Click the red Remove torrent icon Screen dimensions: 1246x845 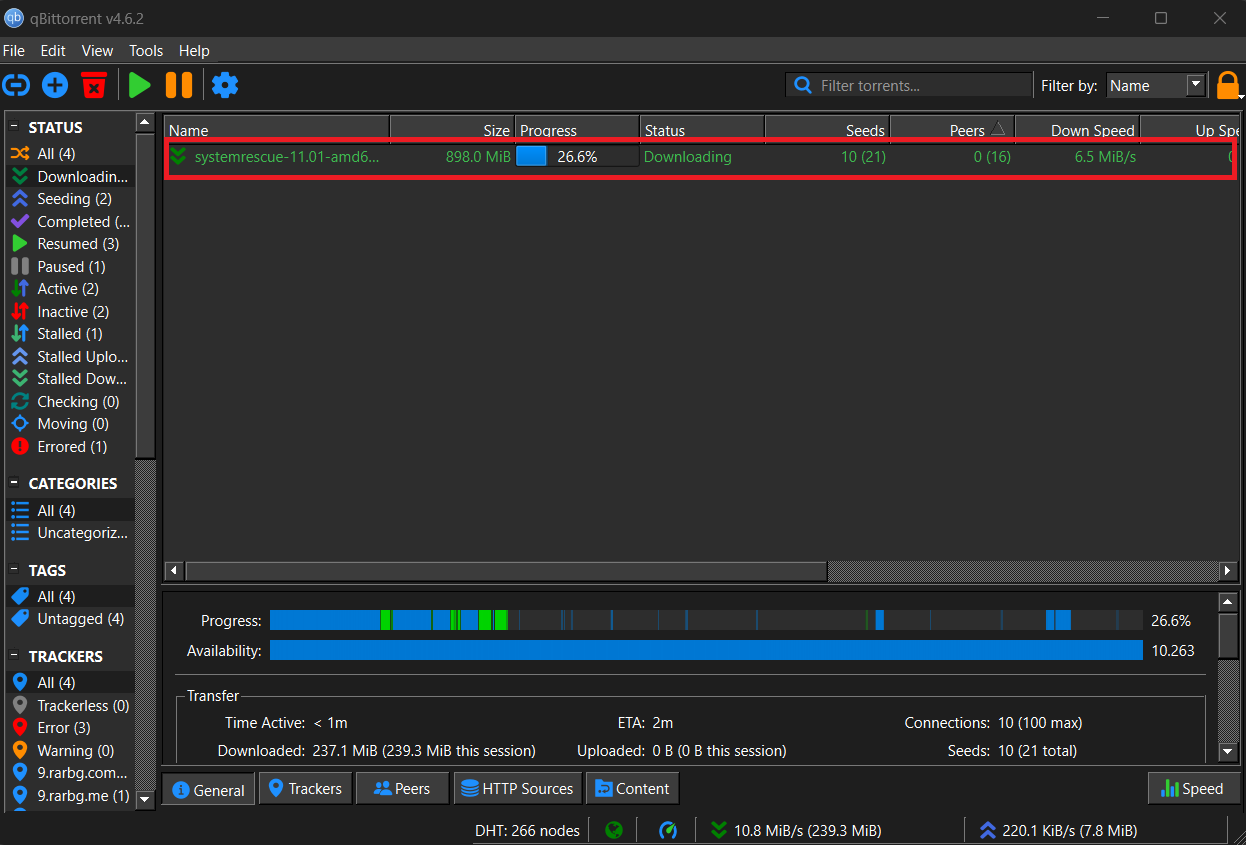click(94, 85)
